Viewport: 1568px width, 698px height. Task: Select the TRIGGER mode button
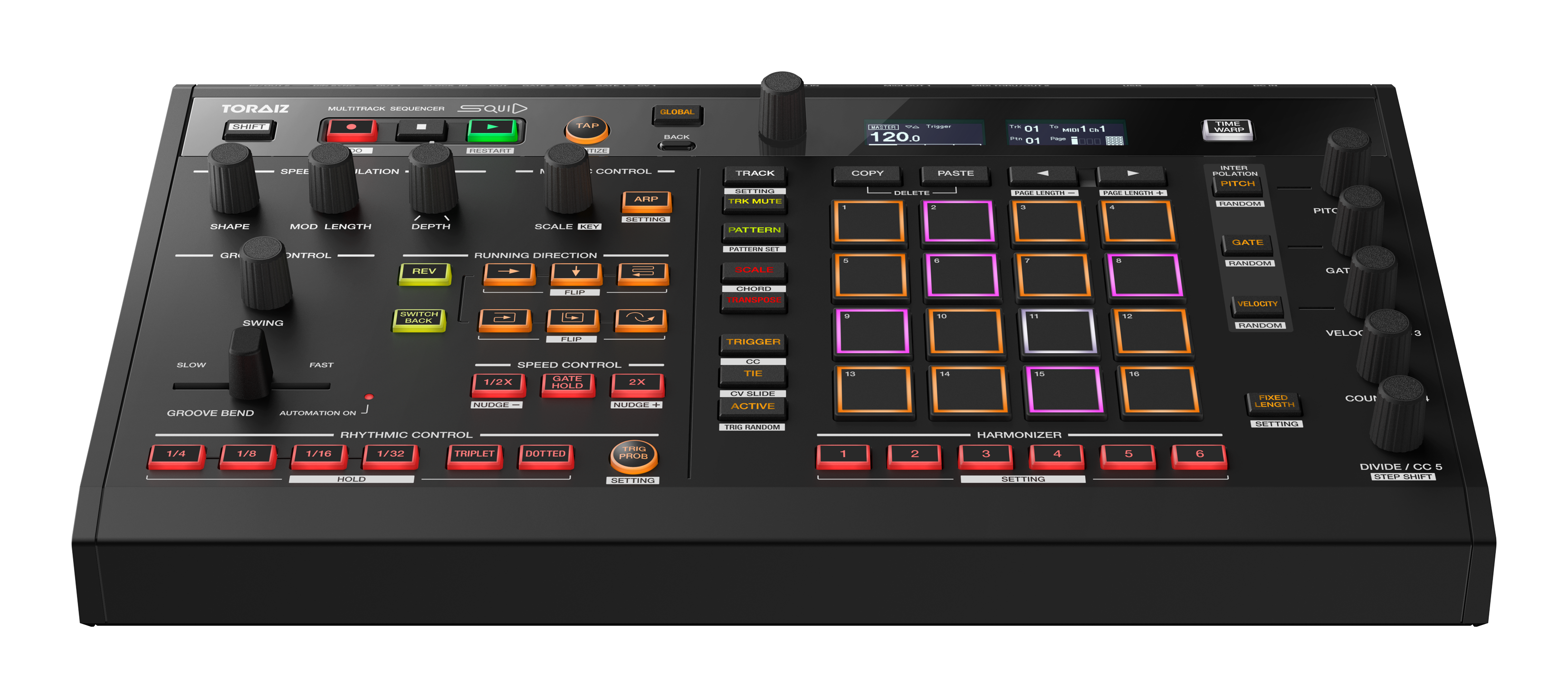pos(753,343)
